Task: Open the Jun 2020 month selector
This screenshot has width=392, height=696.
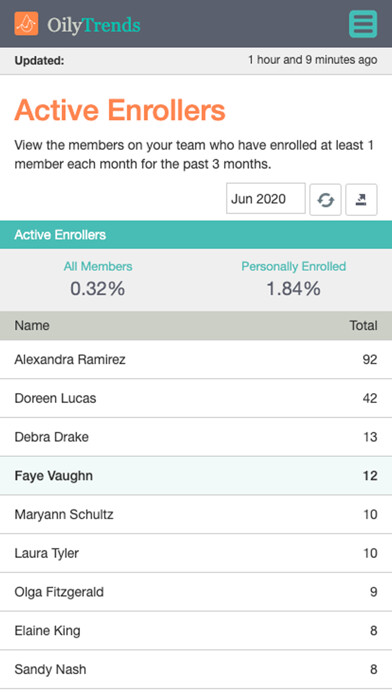Action: click(266, 198)
